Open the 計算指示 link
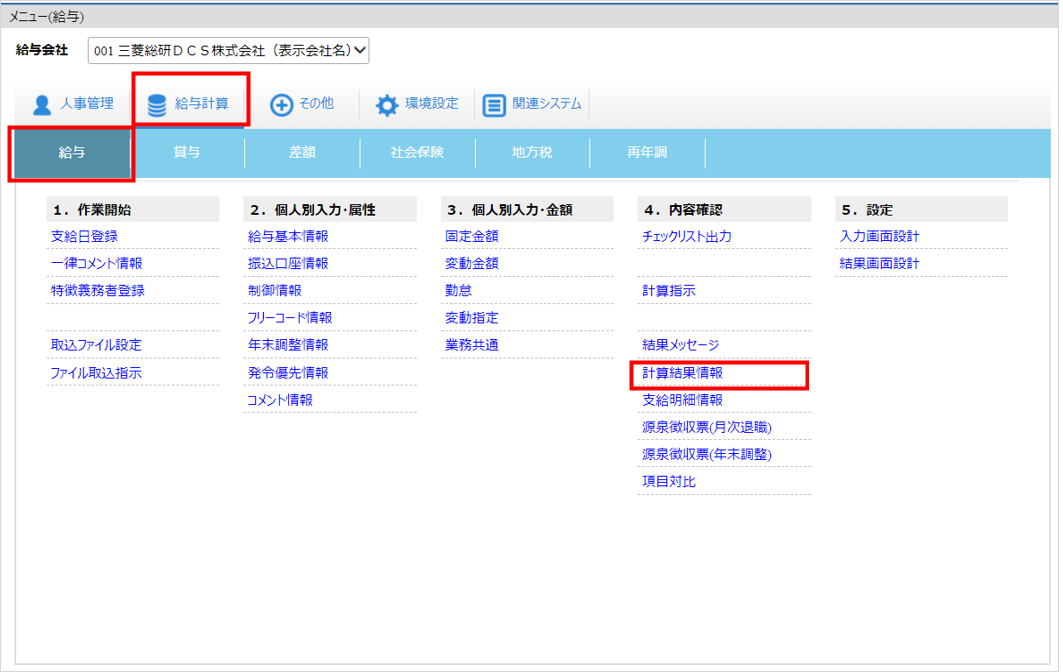 [x=669, y=291]
